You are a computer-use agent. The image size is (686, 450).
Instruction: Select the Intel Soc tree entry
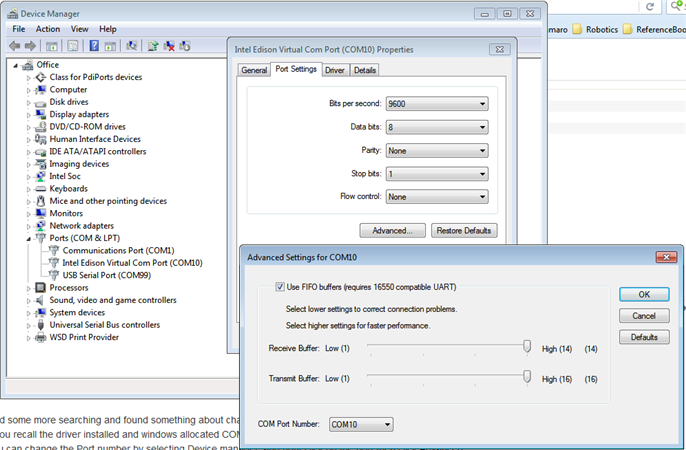pos(65,176)
